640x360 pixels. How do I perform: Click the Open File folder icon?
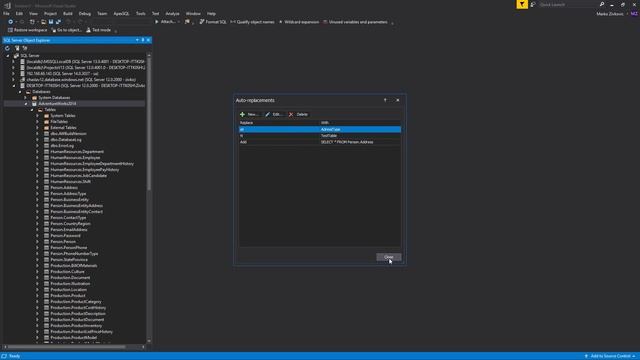pos(43,22)
